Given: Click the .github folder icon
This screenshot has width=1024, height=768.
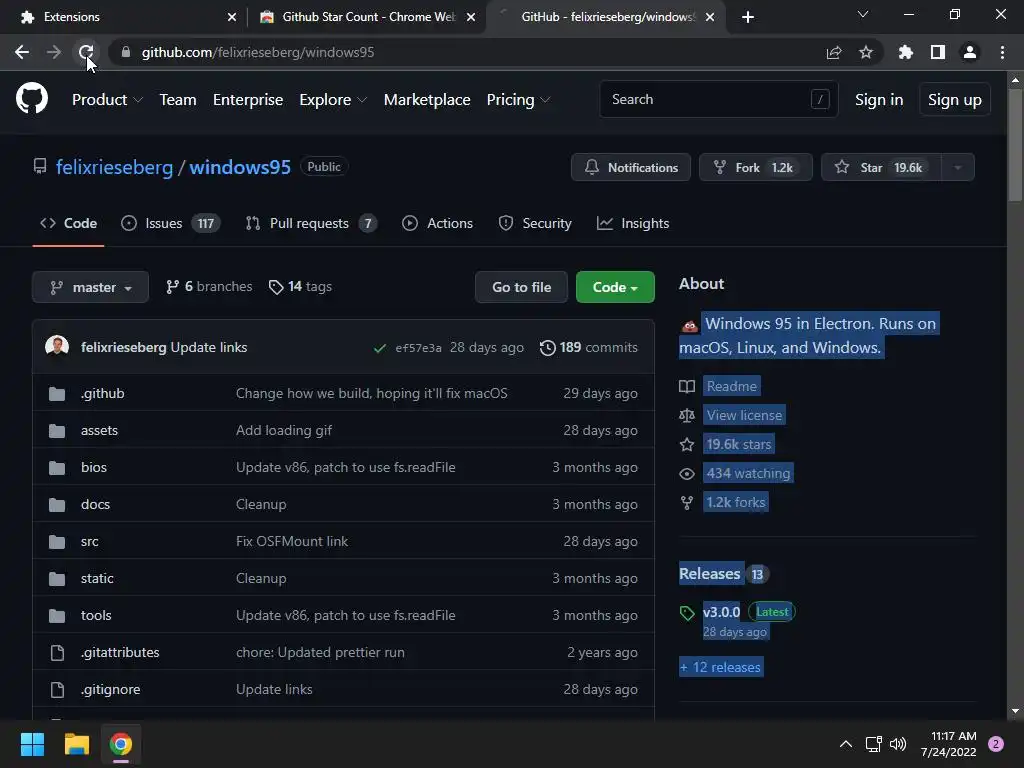Looking at the screenshot, I should point(57,394).
